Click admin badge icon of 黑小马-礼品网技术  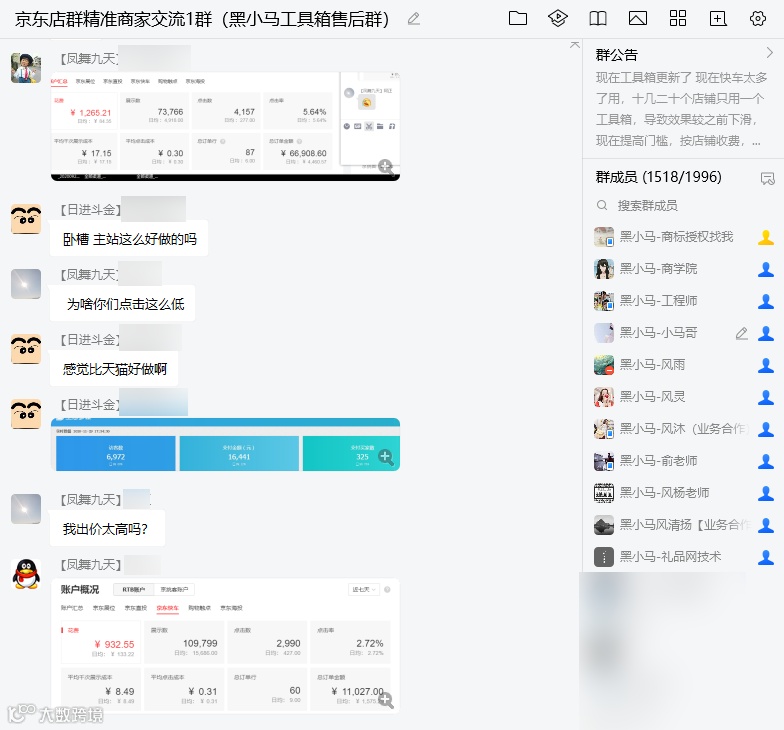[766, 557]
